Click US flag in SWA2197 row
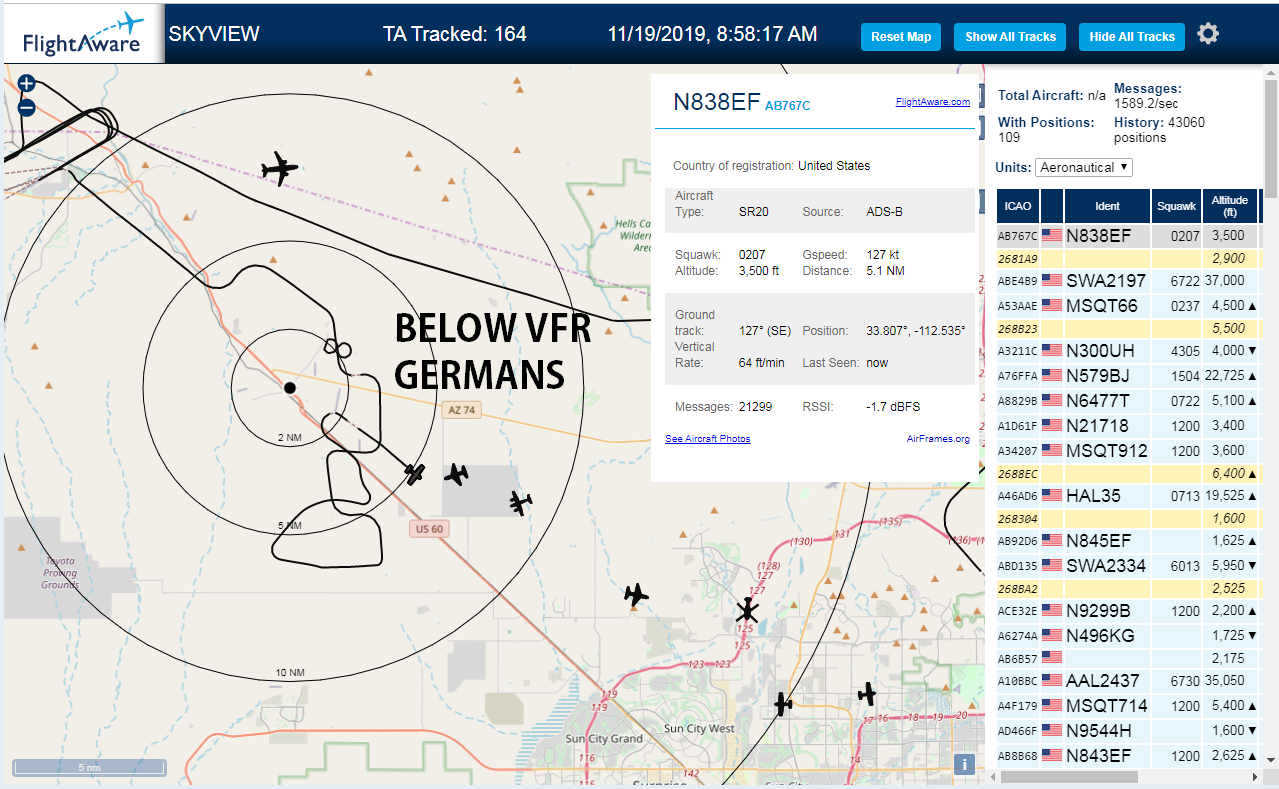Viewport: 1279px width, 789px height. click(1052, 281)
